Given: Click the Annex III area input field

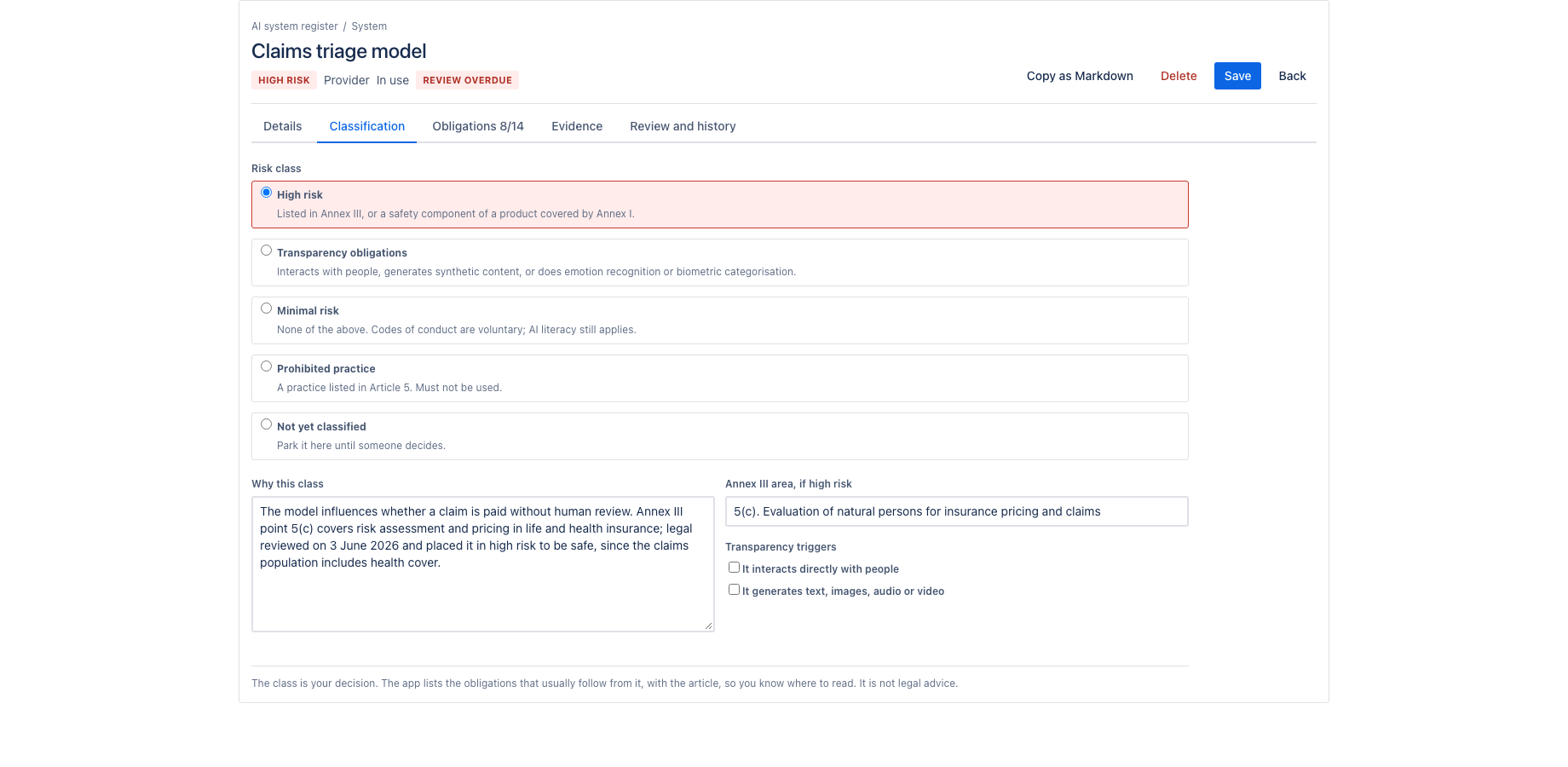Looking at the screenshot, I should coord(956,511).
